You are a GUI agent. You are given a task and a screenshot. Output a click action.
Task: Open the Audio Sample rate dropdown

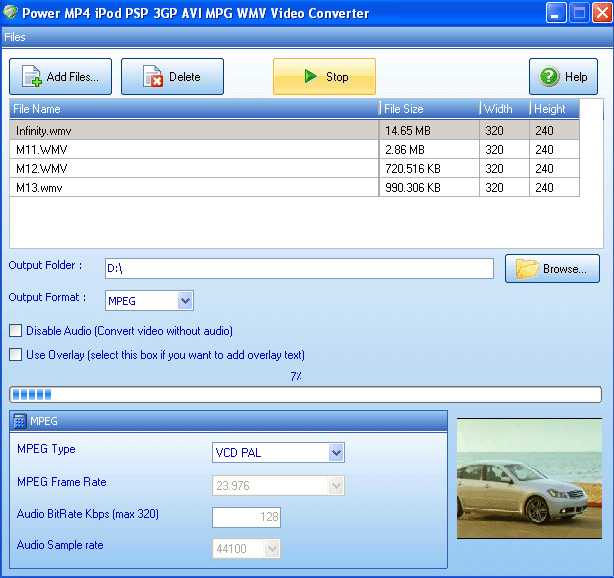click(x=272, y=548)
